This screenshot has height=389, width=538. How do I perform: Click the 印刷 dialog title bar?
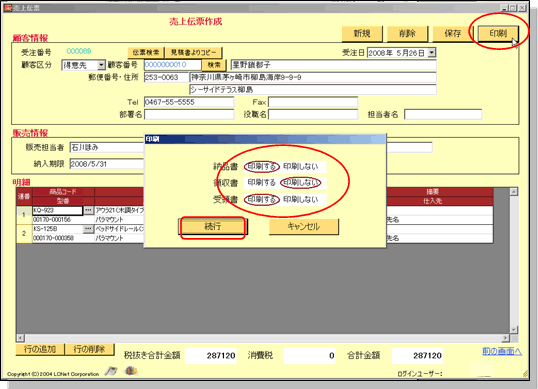point(265,139)
